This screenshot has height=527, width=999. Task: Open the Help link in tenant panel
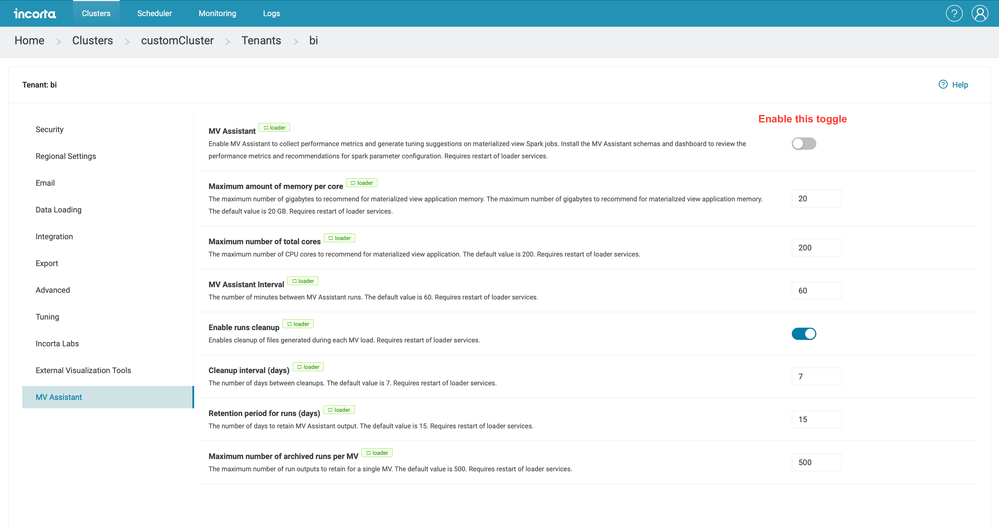953,85
